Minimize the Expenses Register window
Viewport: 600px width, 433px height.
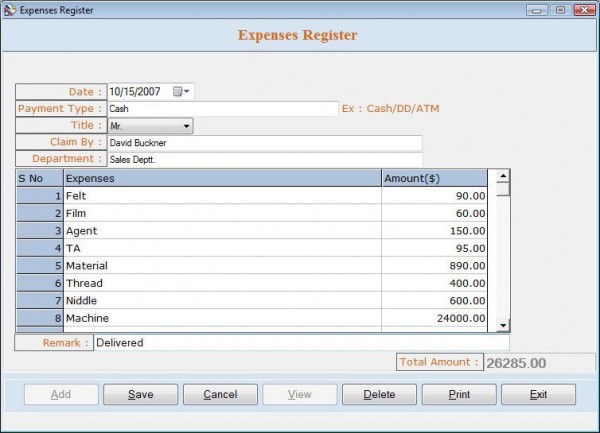pos(536,10)
